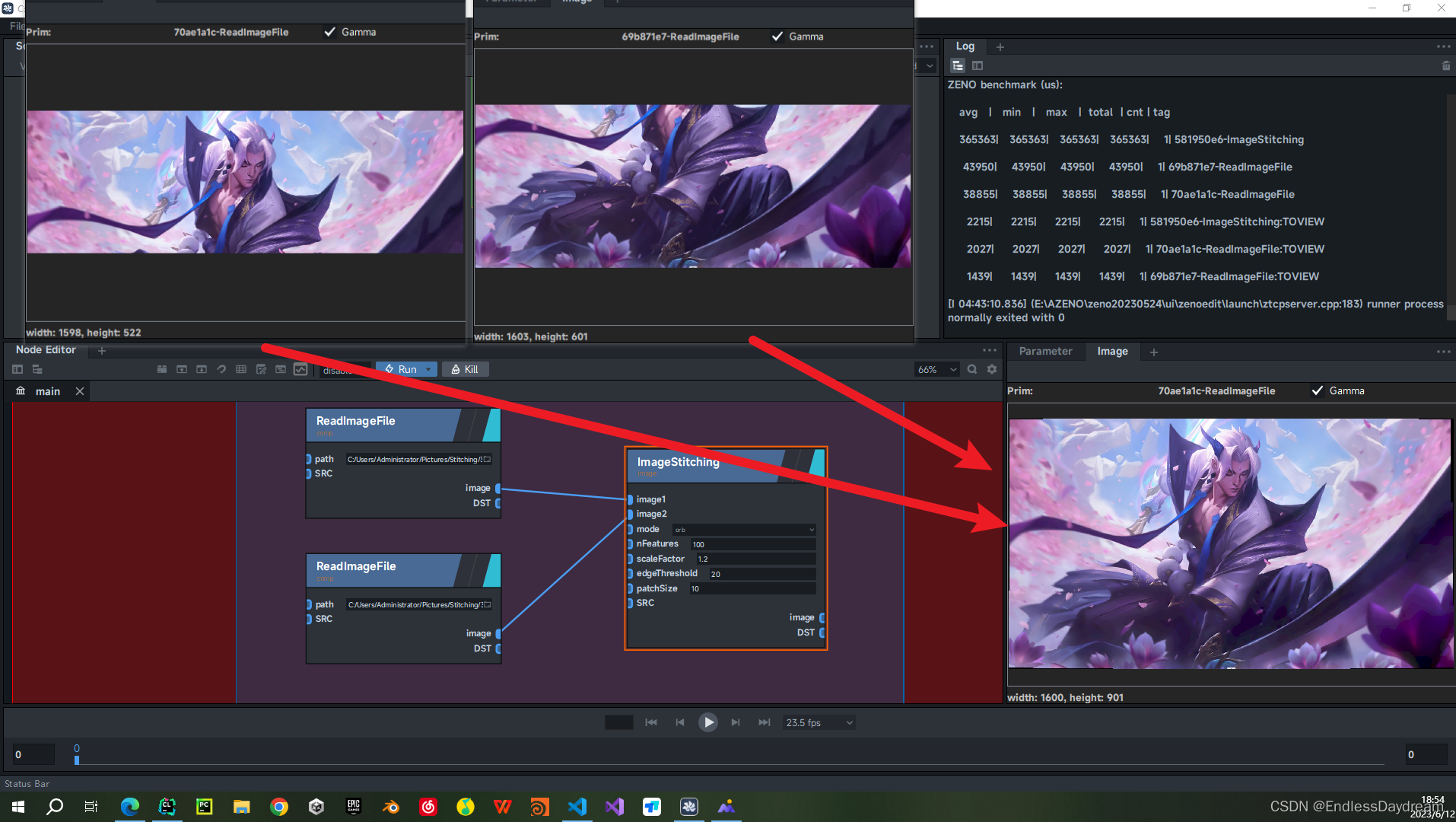Click the nFeatures value field showing 100
Screen dimensions: 1456x822
(x=753, y=544)
